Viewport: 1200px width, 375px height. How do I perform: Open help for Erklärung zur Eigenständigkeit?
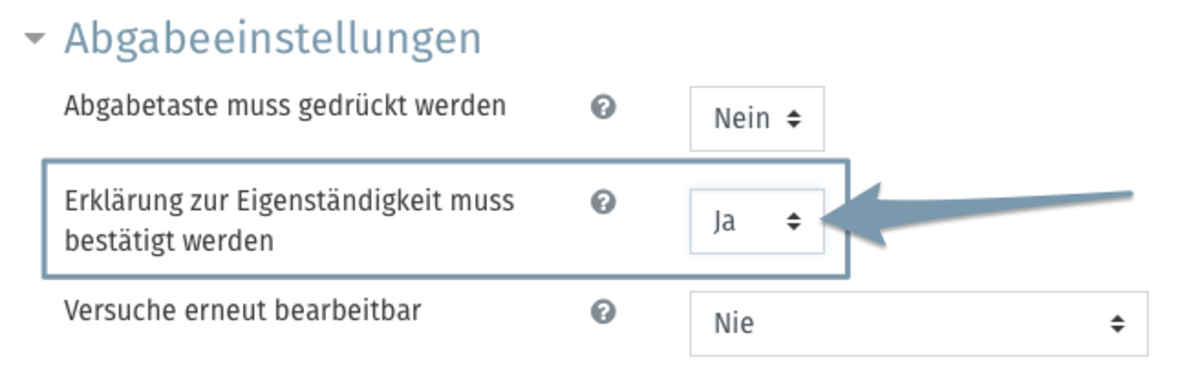[602, 202]
